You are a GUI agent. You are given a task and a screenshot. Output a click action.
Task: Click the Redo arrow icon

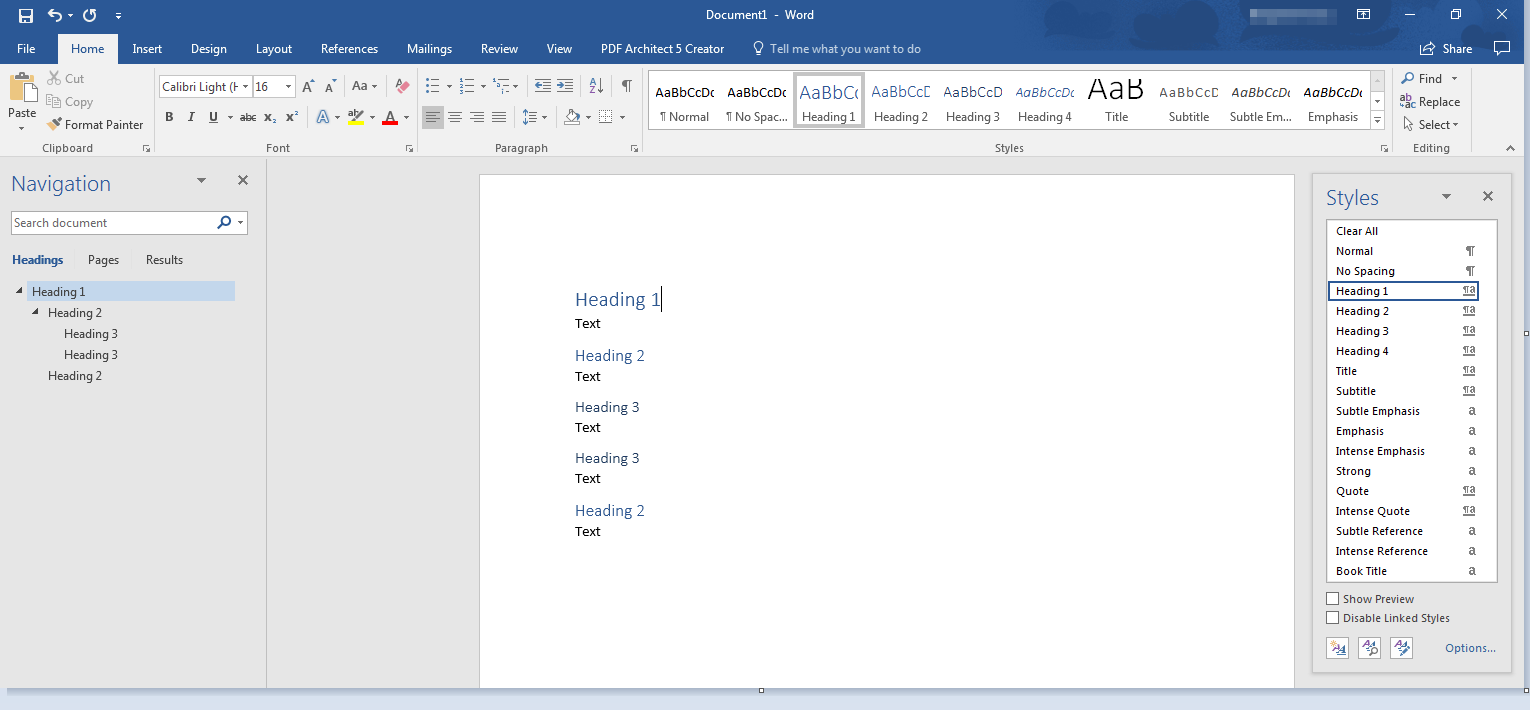(90, 15)
